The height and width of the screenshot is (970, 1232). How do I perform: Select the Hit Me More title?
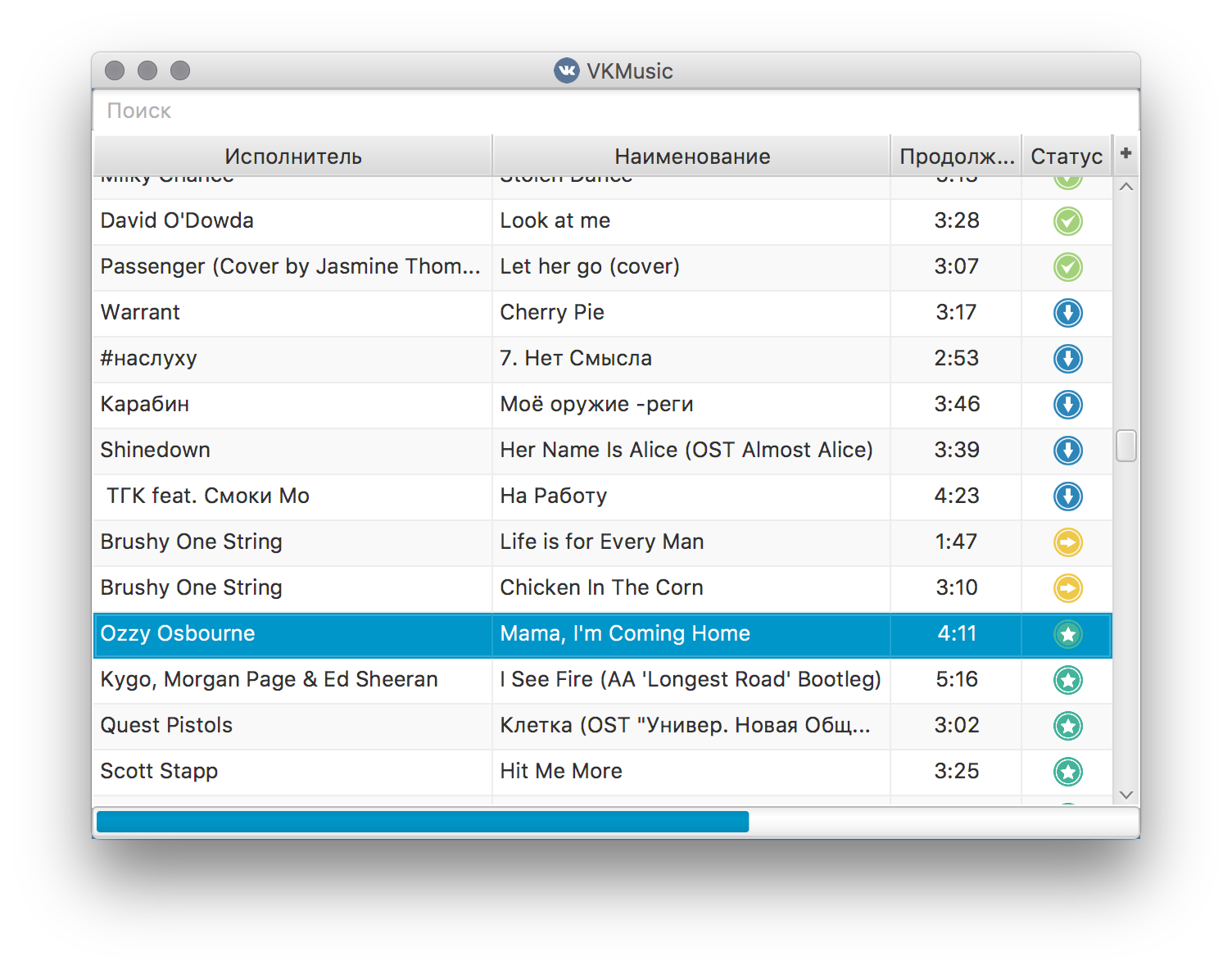click(691, 772)
